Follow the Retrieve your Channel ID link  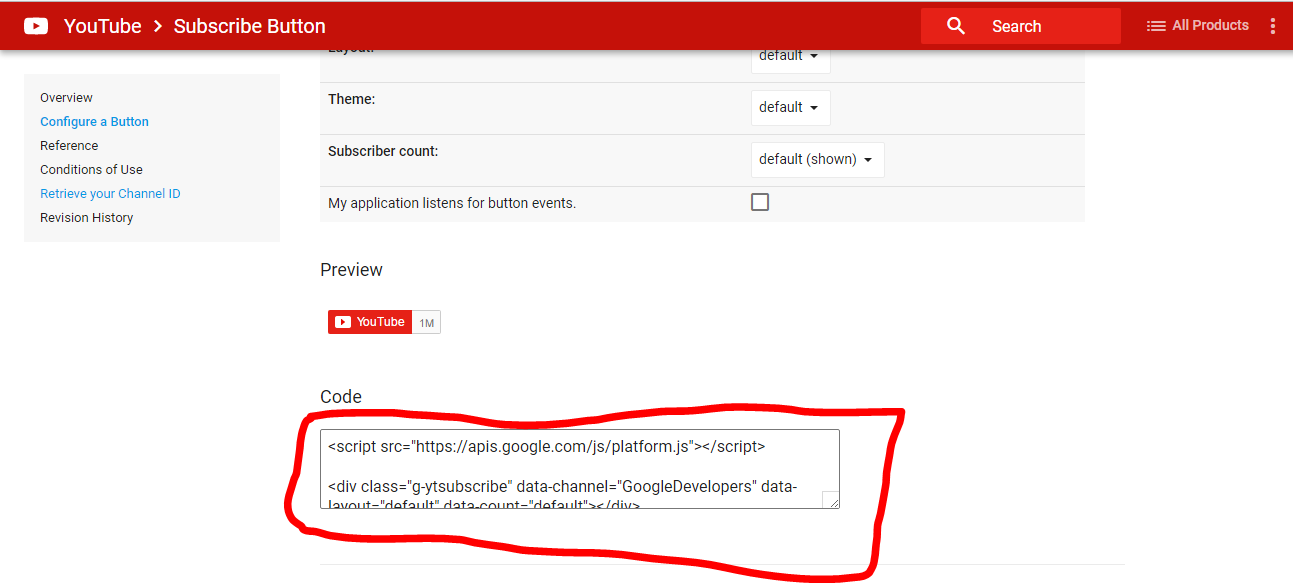pos(110,194)
